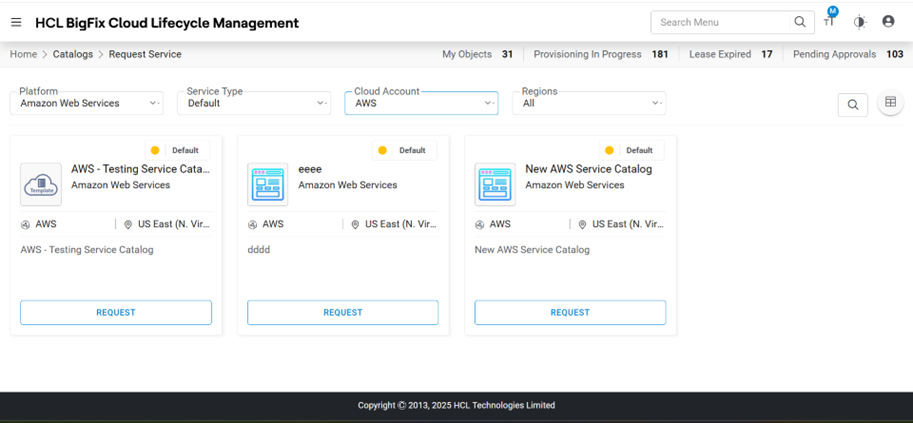Open the hamburger navigation menu
The image size is (913, 423).
16,22
